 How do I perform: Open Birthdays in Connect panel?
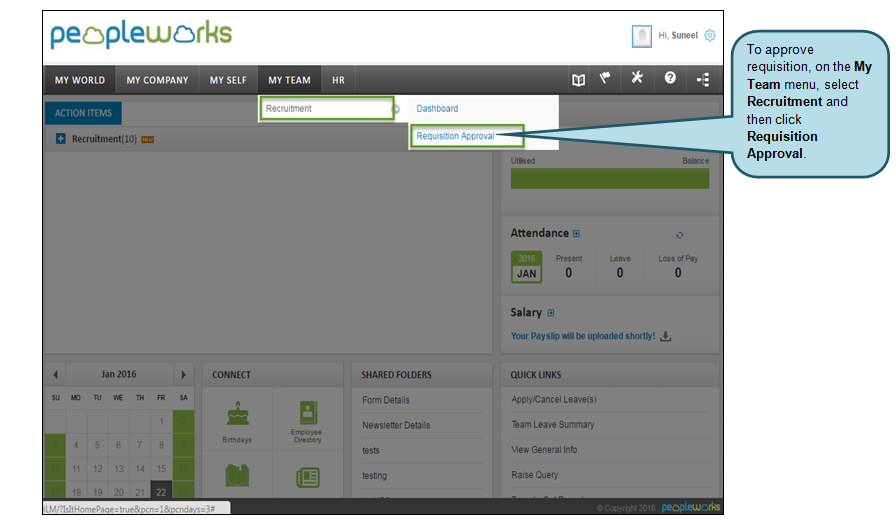point(237,422)
